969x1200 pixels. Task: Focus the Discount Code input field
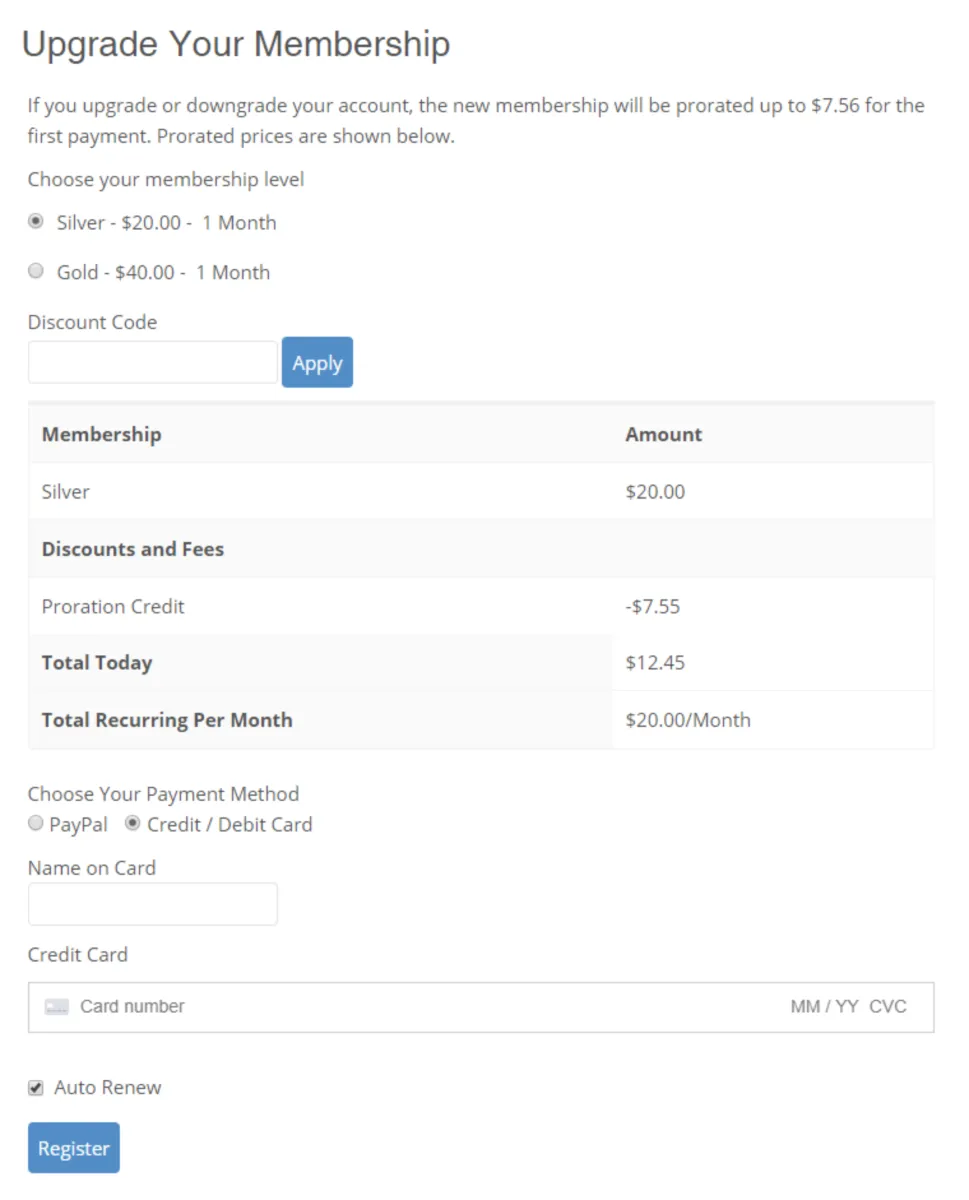152,362
